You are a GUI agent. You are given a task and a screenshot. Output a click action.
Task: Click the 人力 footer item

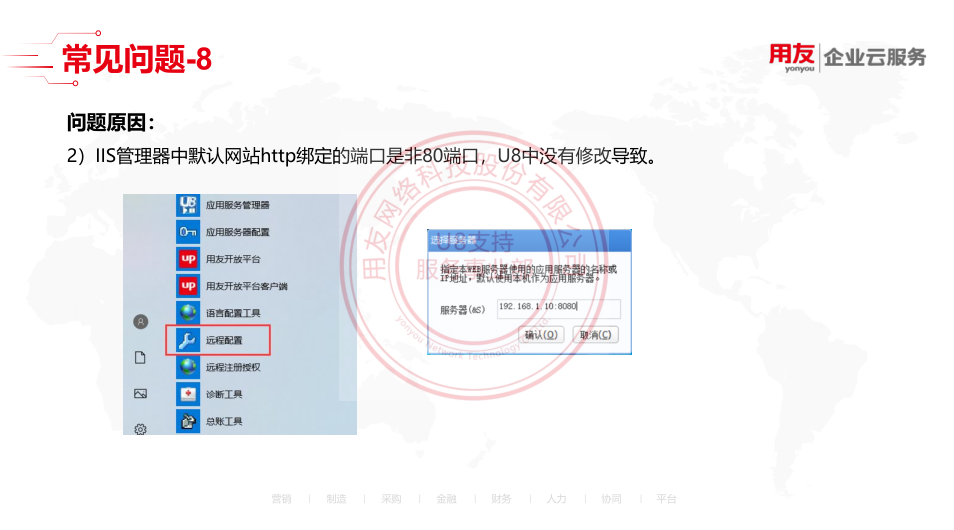(556, 499)
